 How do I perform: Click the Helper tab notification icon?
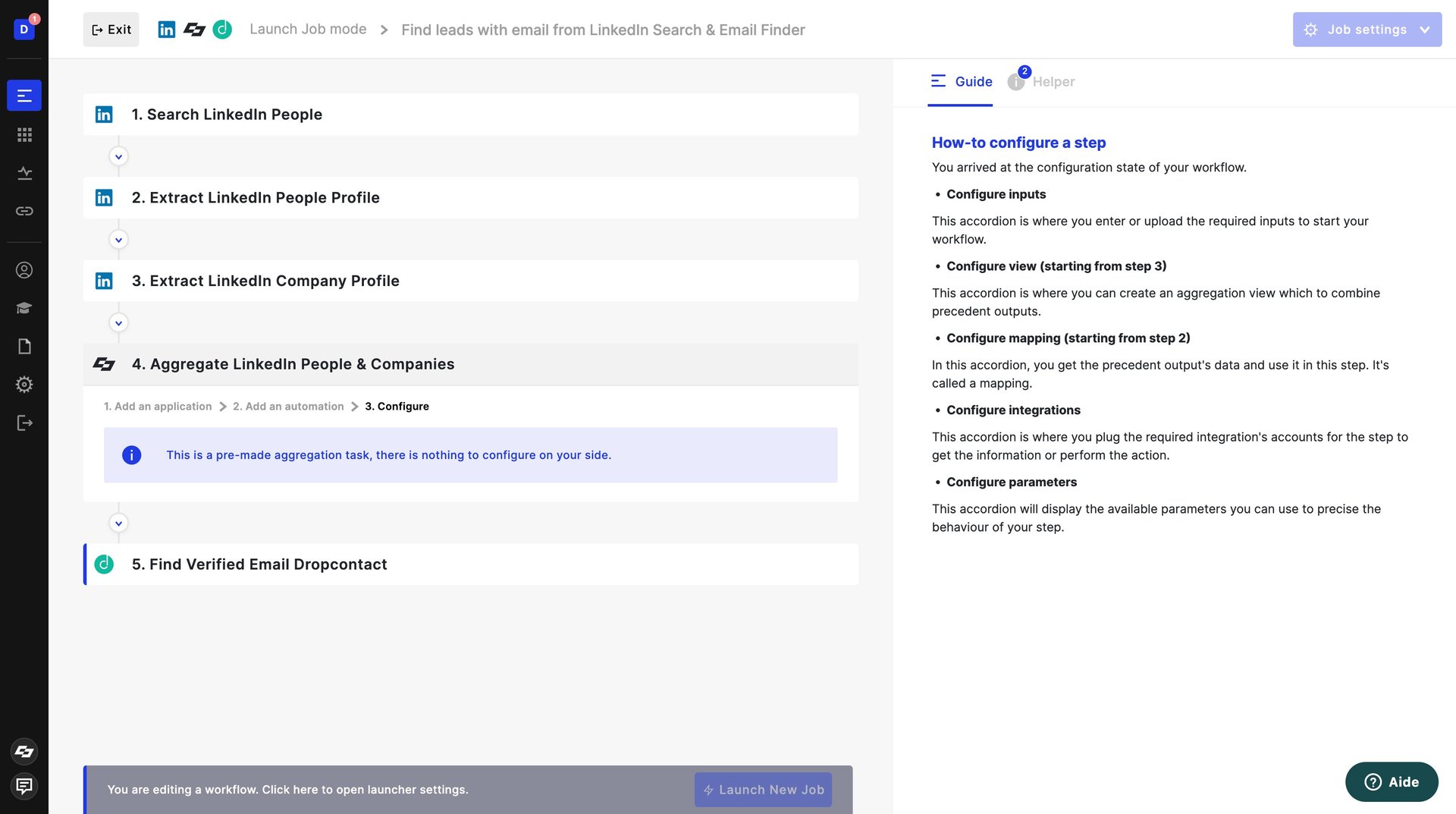pos(1017,81)
